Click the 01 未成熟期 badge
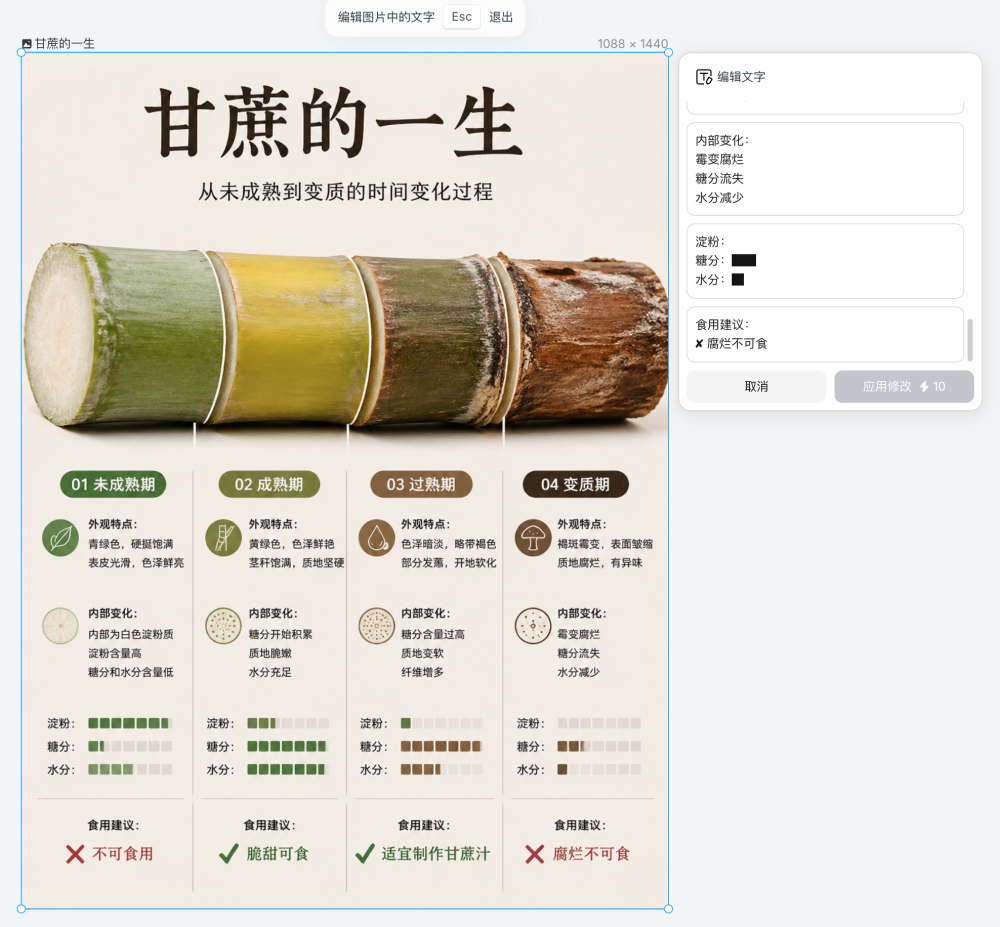The image size is (1000, 927). (113, 485)
